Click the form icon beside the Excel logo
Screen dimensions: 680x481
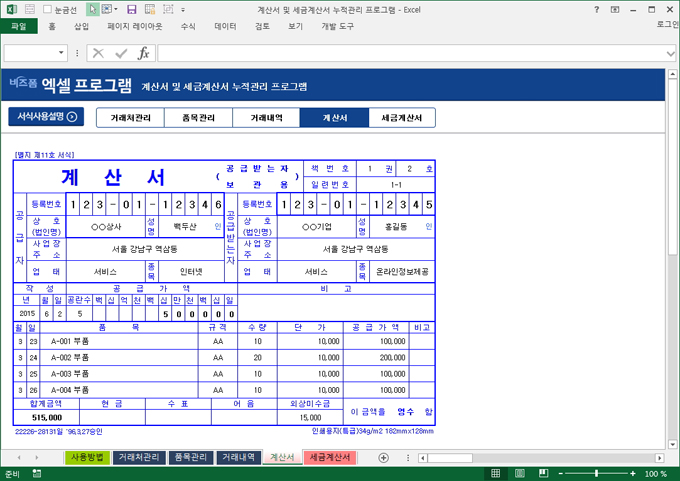click(x=30, y=9)
